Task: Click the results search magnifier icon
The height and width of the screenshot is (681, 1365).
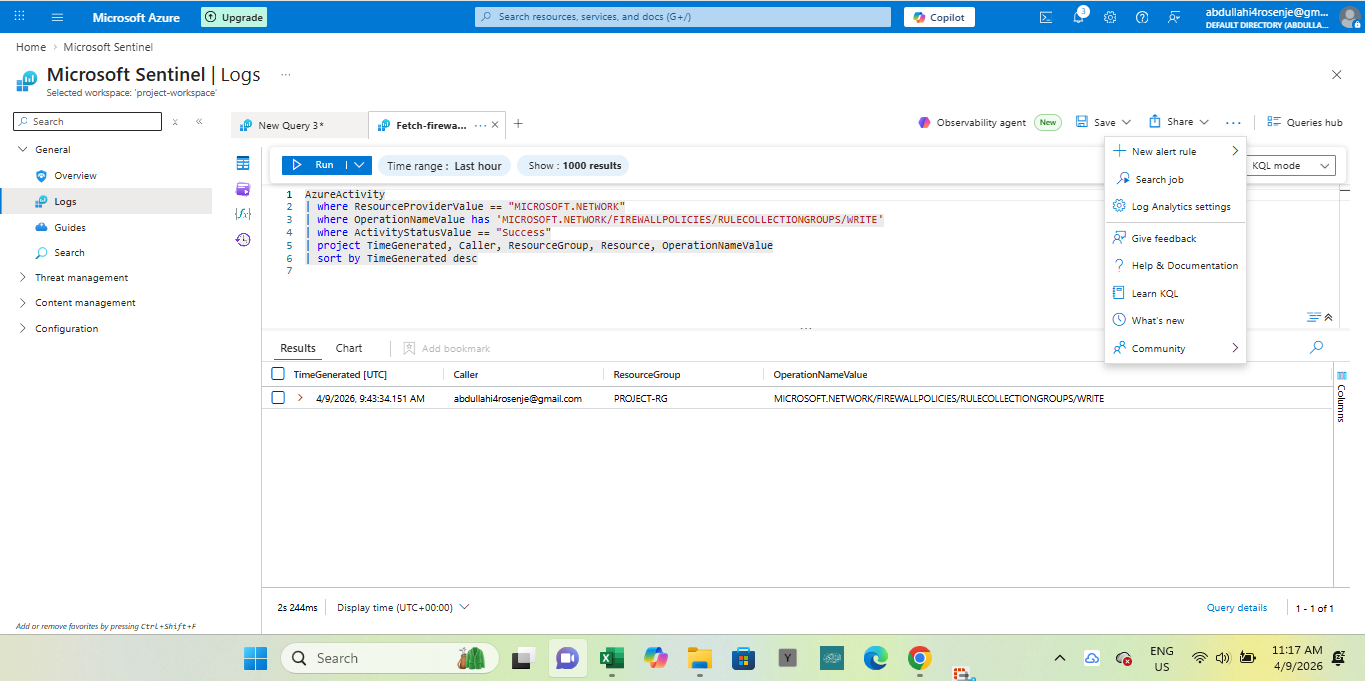Action: pos(1316,347)
